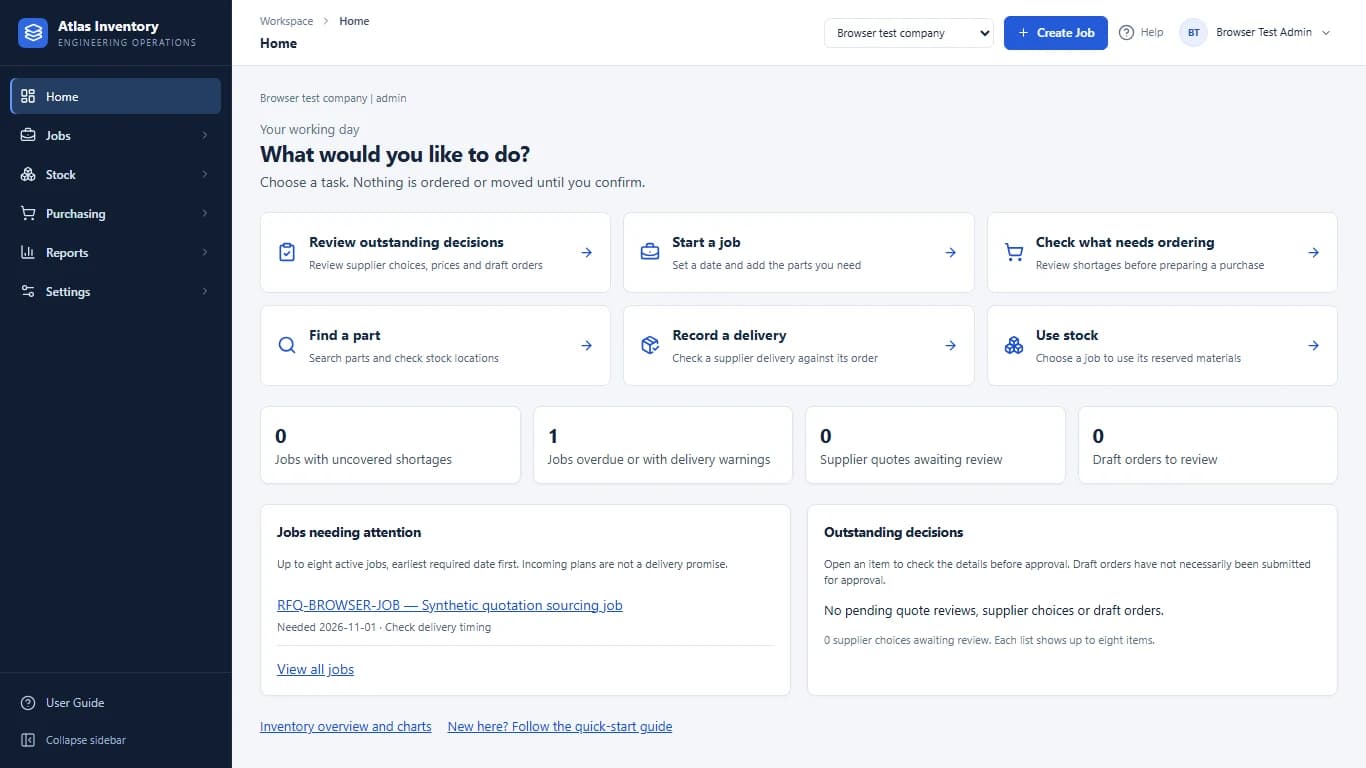
Task: Click the cart icon on Check what needs ordering
Action: coord(1014,252)
